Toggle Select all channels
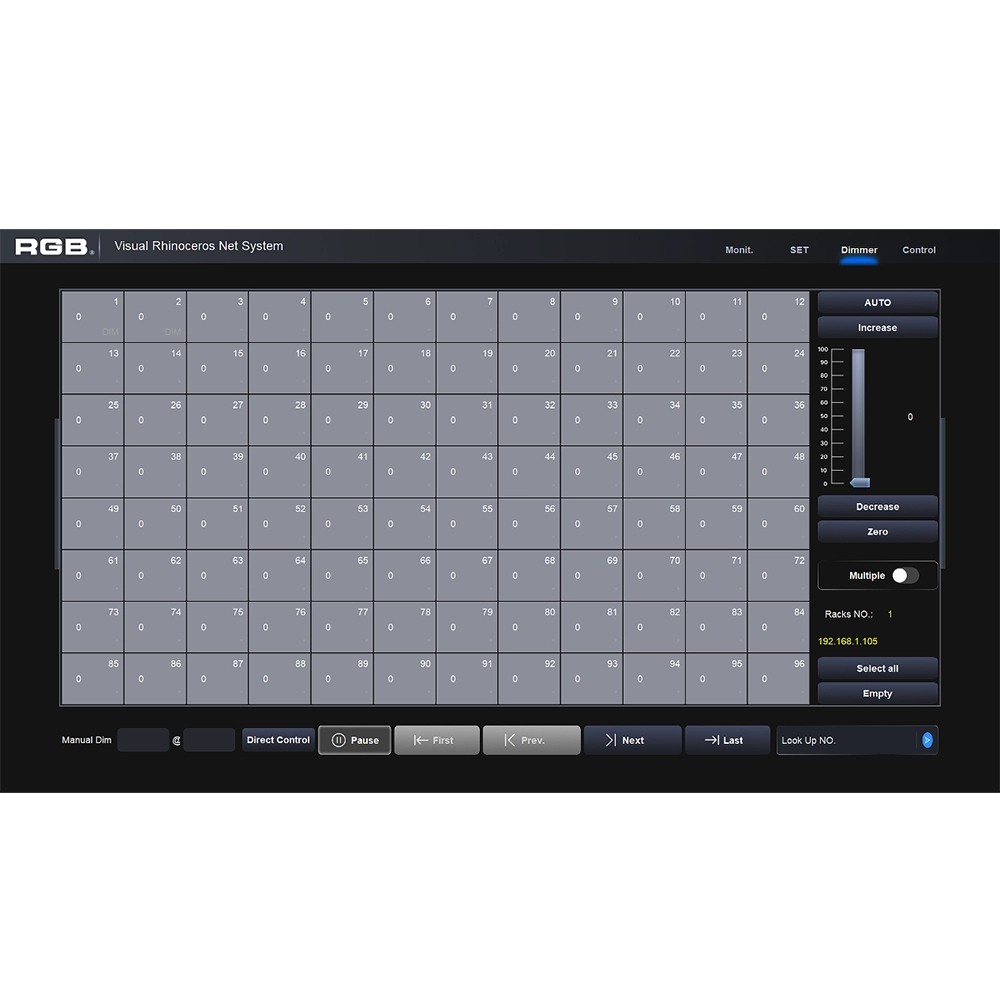The height and width of the screenshot is (1000, 1000). pyautogui.click(x=877, y=667)
